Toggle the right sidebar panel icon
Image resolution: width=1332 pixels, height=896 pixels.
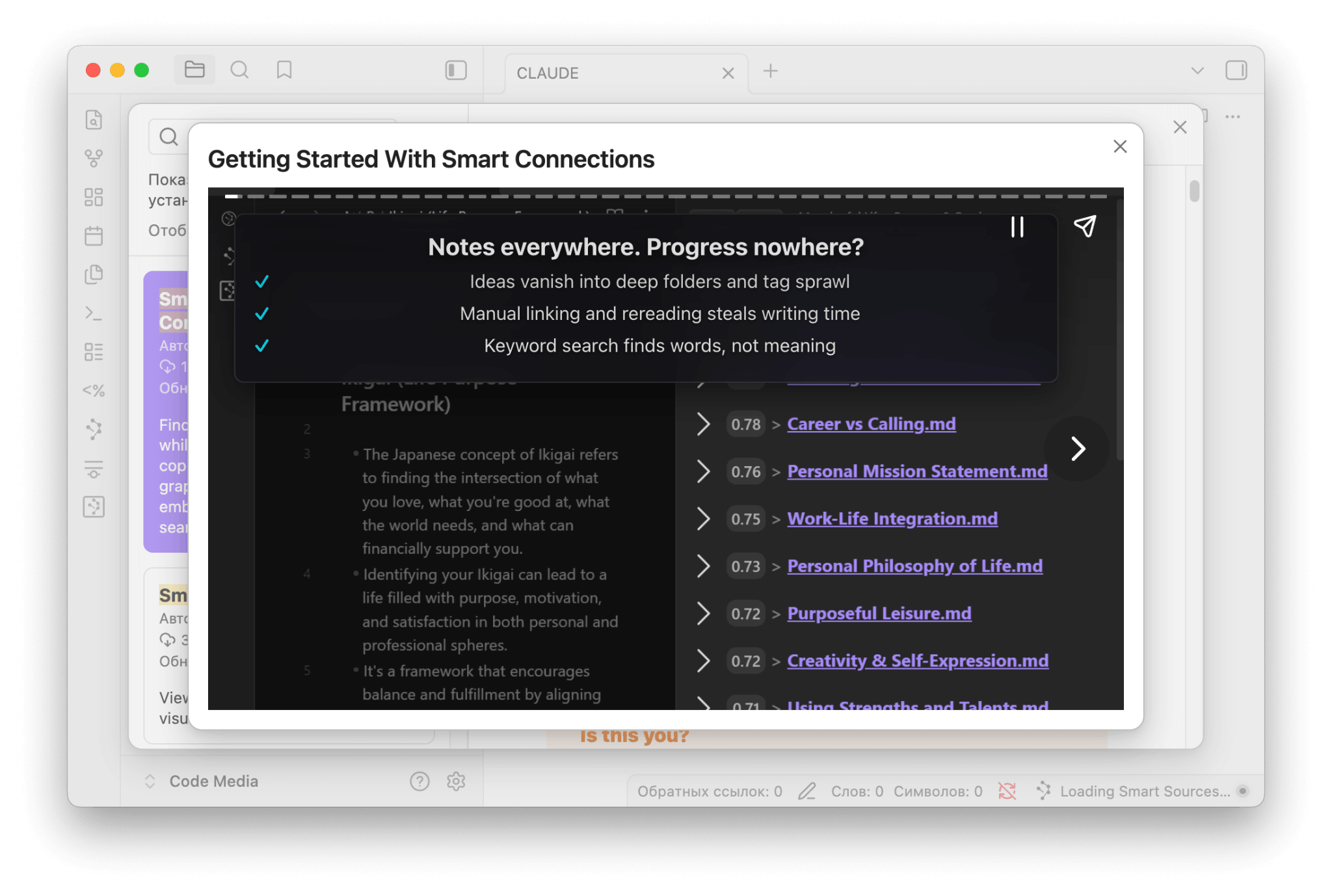coord(1236,70)
